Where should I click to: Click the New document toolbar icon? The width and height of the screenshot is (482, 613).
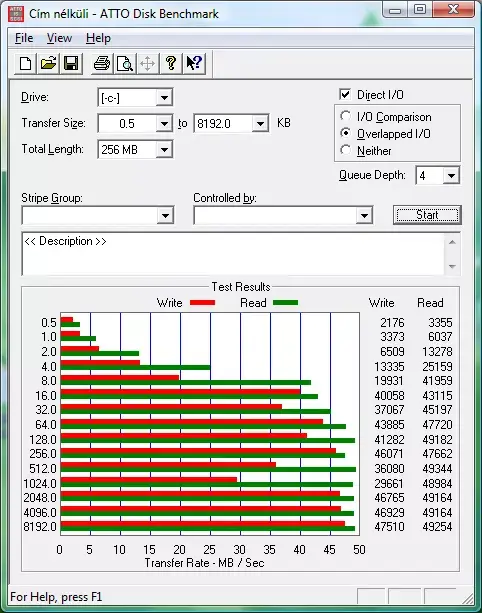pos(25,63)
